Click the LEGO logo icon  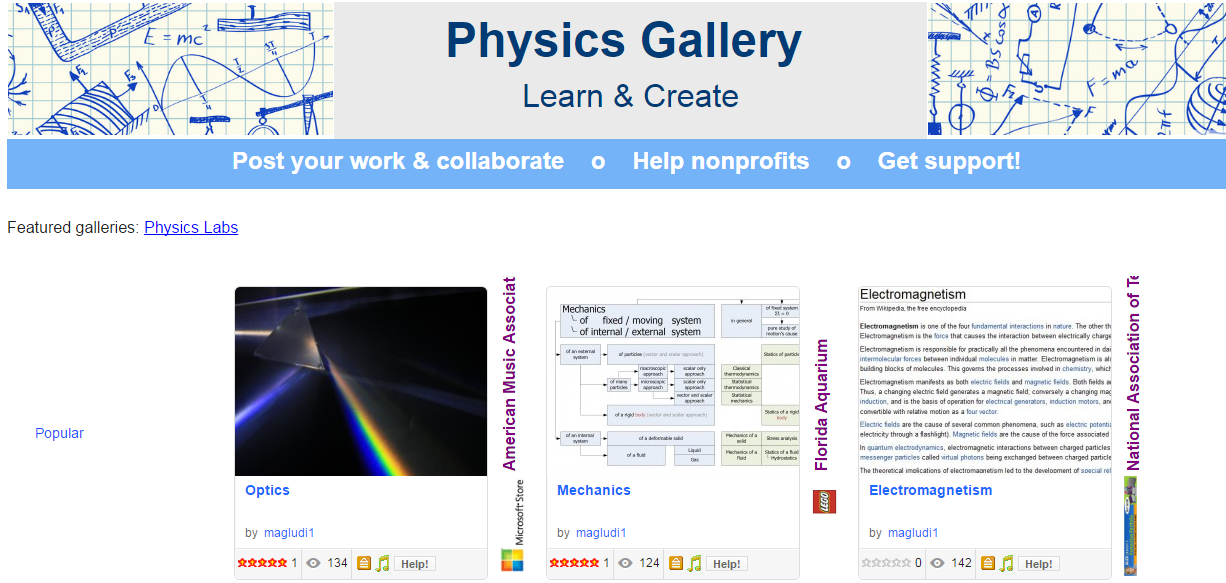click(x=824, y=502)
